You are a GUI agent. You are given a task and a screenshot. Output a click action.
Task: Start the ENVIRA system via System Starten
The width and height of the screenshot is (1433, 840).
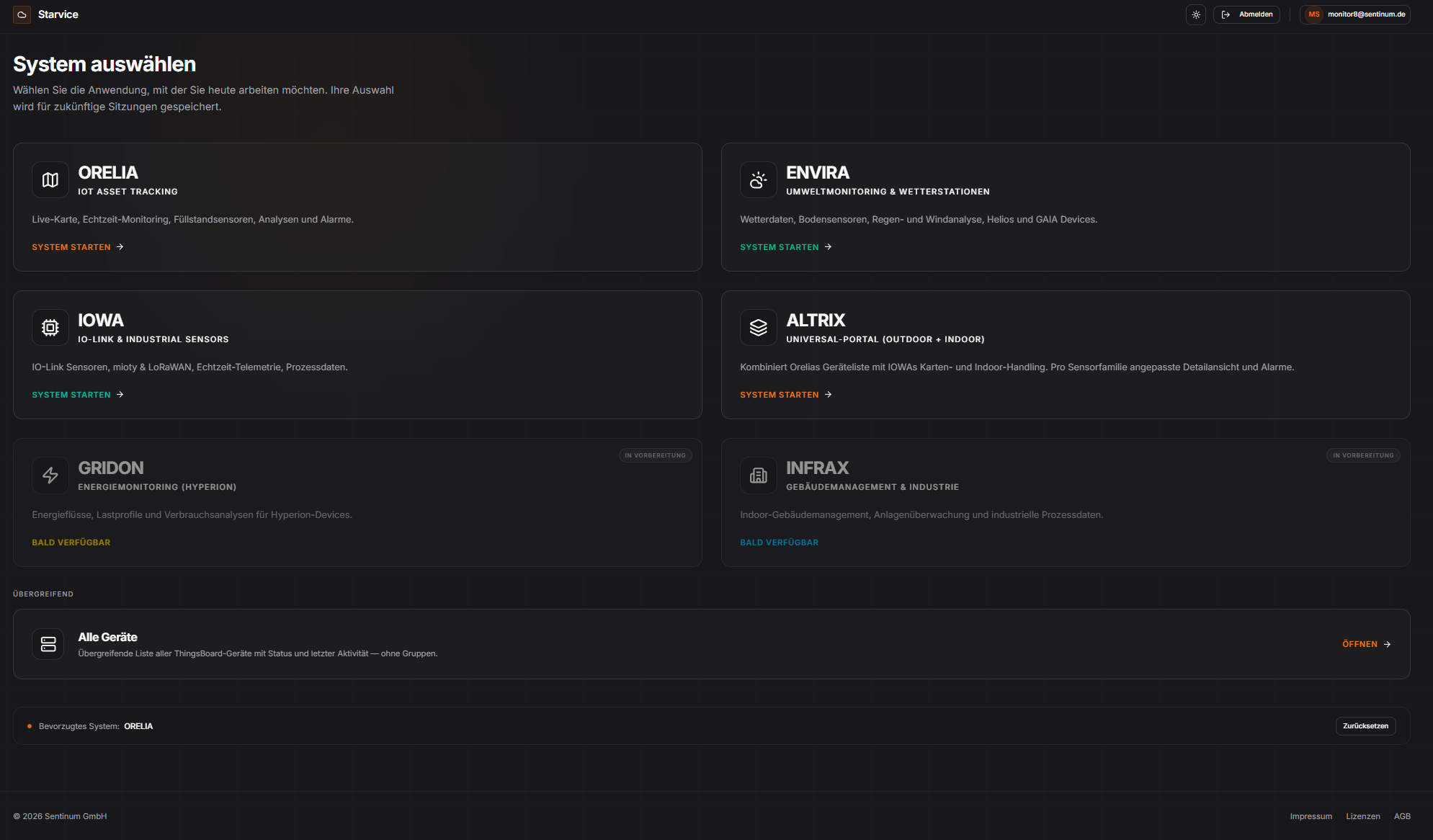786,247
